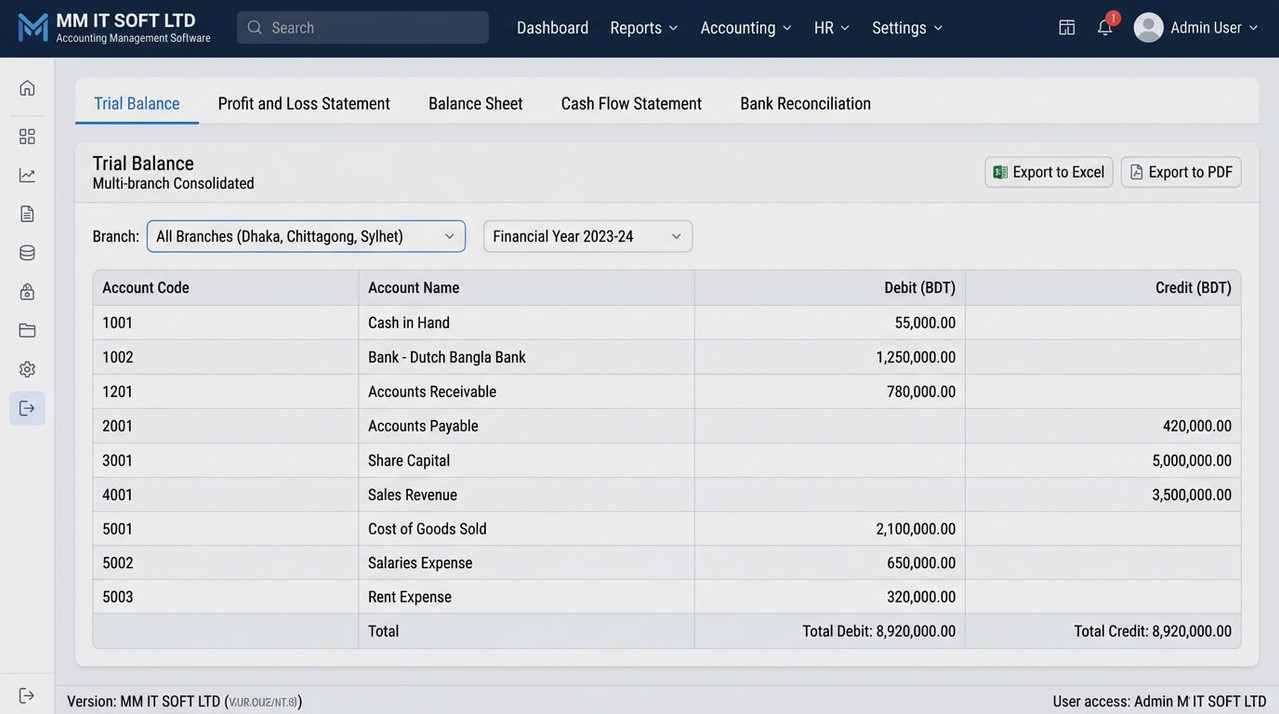This screenshot has height=714, width=1279.
Task: Click the document icon in sidebar
Action: coord(27,214)
